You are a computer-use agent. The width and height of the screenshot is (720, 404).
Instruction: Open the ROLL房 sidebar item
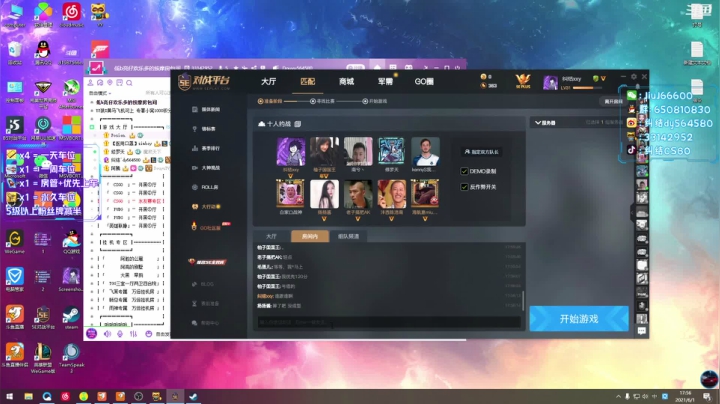tap(205, 187)
